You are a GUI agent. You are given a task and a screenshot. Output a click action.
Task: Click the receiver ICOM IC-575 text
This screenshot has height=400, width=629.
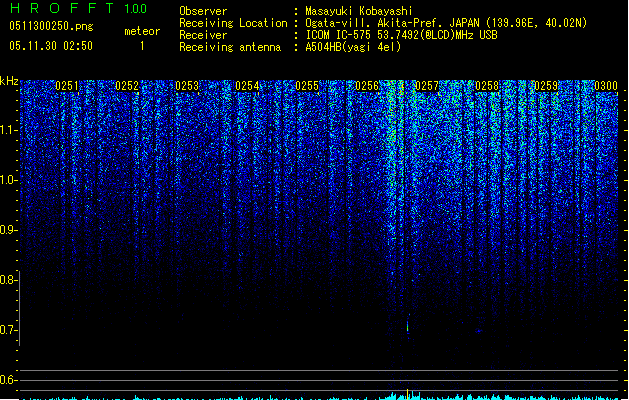tap(401, 35)
